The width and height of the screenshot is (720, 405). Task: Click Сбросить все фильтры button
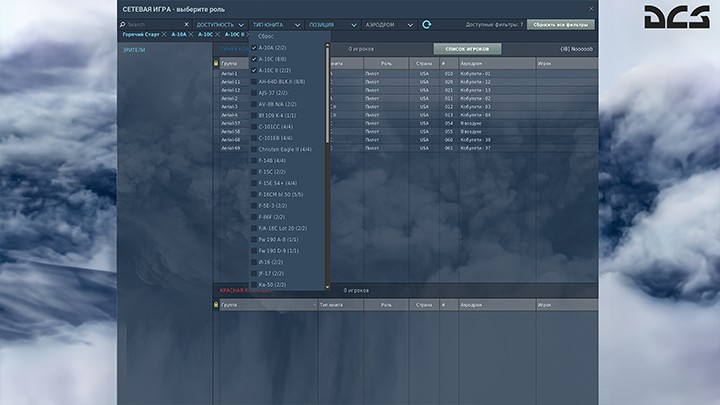(x=561, y=24)
